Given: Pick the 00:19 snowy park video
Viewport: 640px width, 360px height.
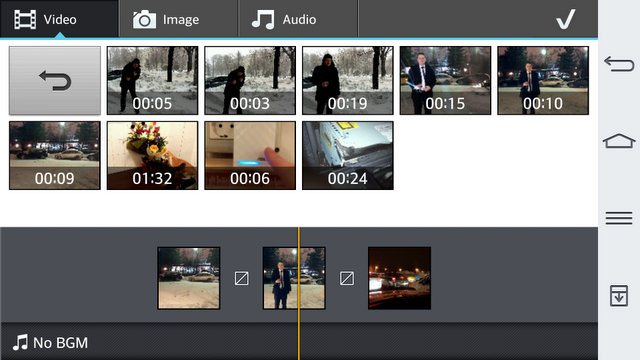Looking at the screenshot, I should click(348, 80).
